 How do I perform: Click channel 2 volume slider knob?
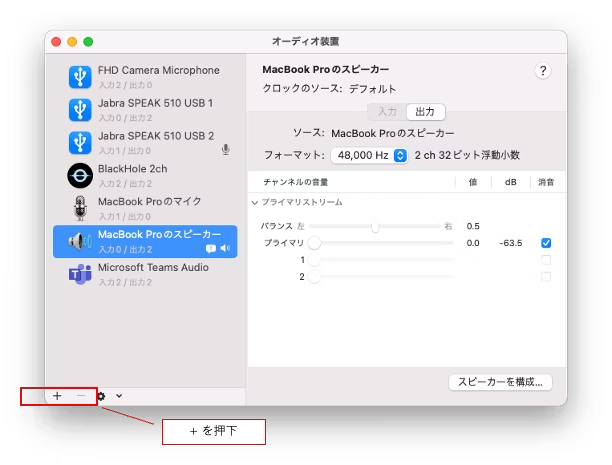pos(314,276)
